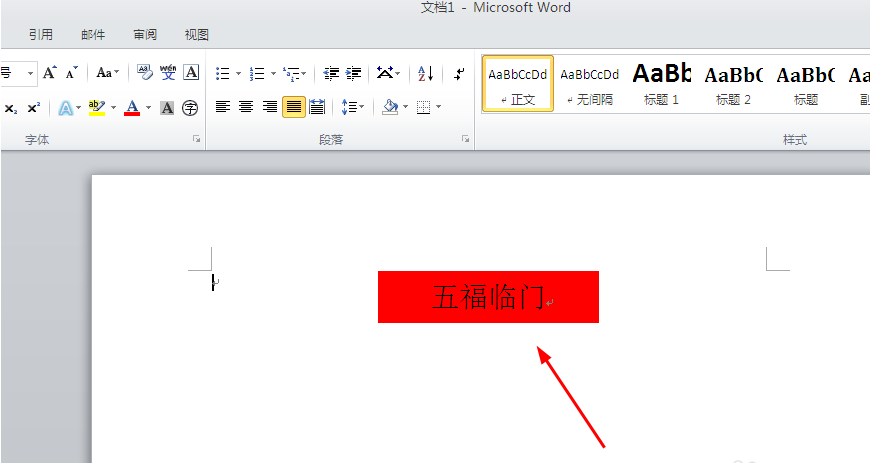Center the paragraph text
The width and height of the screenshot is (870, 463).
246,107
